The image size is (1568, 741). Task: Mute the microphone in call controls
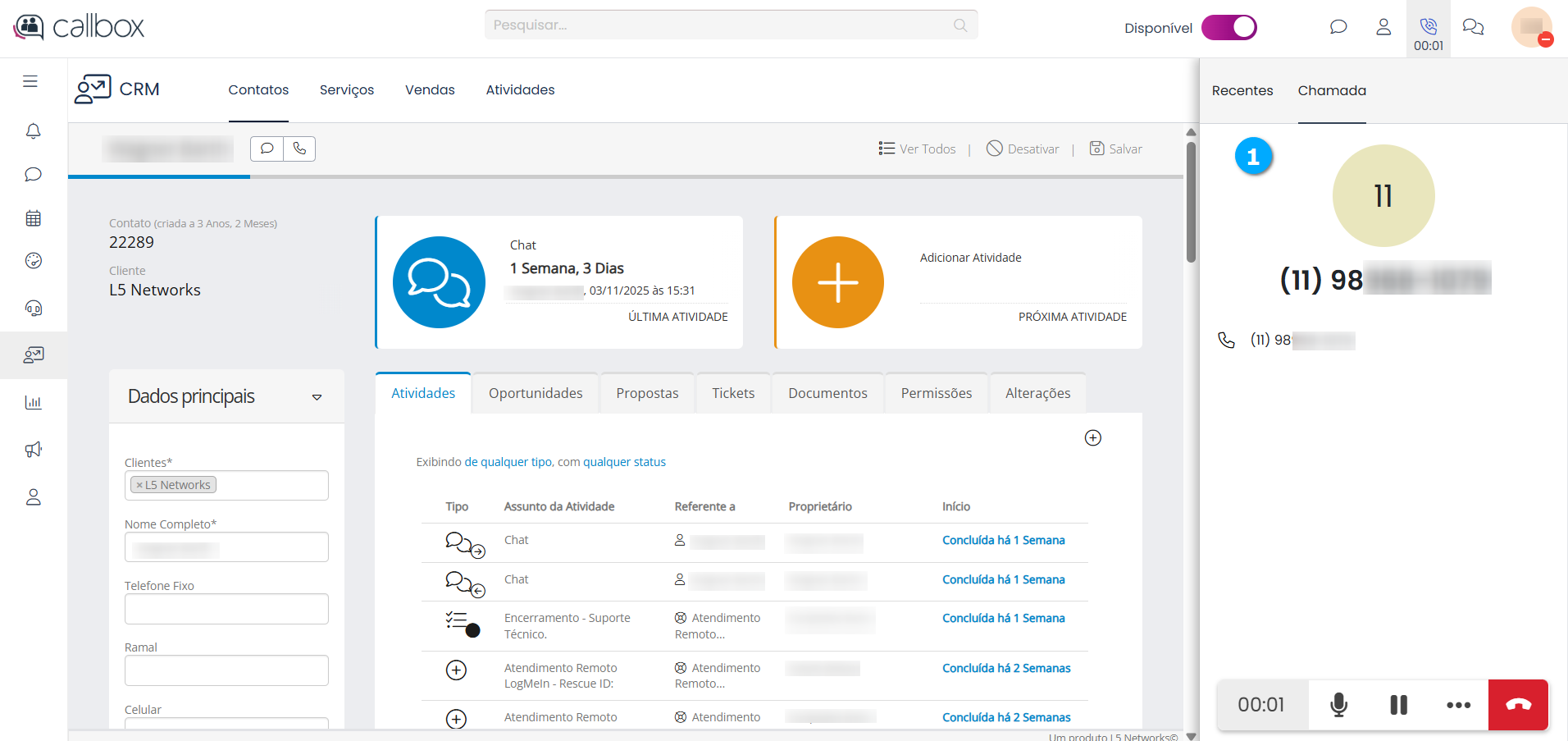1338,705
